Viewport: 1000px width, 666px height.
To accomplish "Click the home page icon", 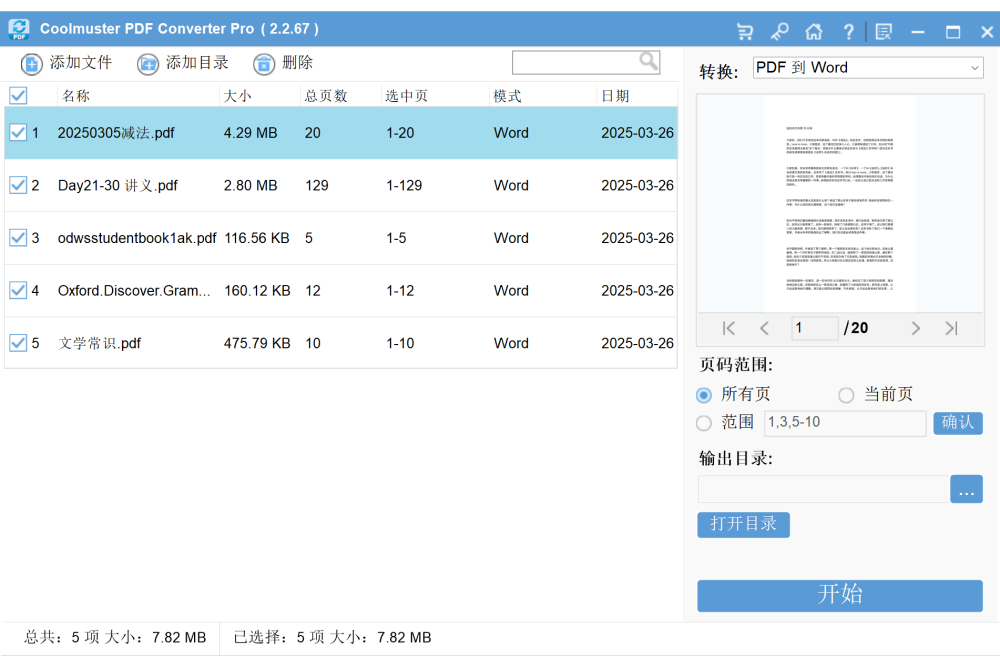I will pos(813,31).
